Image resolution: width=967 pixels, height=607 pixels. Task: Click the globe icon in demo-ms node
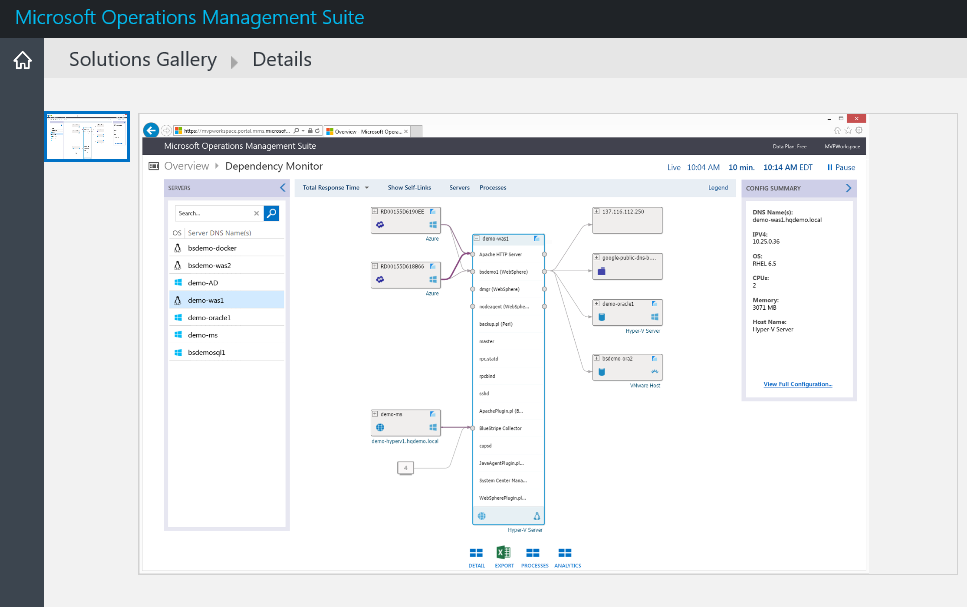coord(380,427)
